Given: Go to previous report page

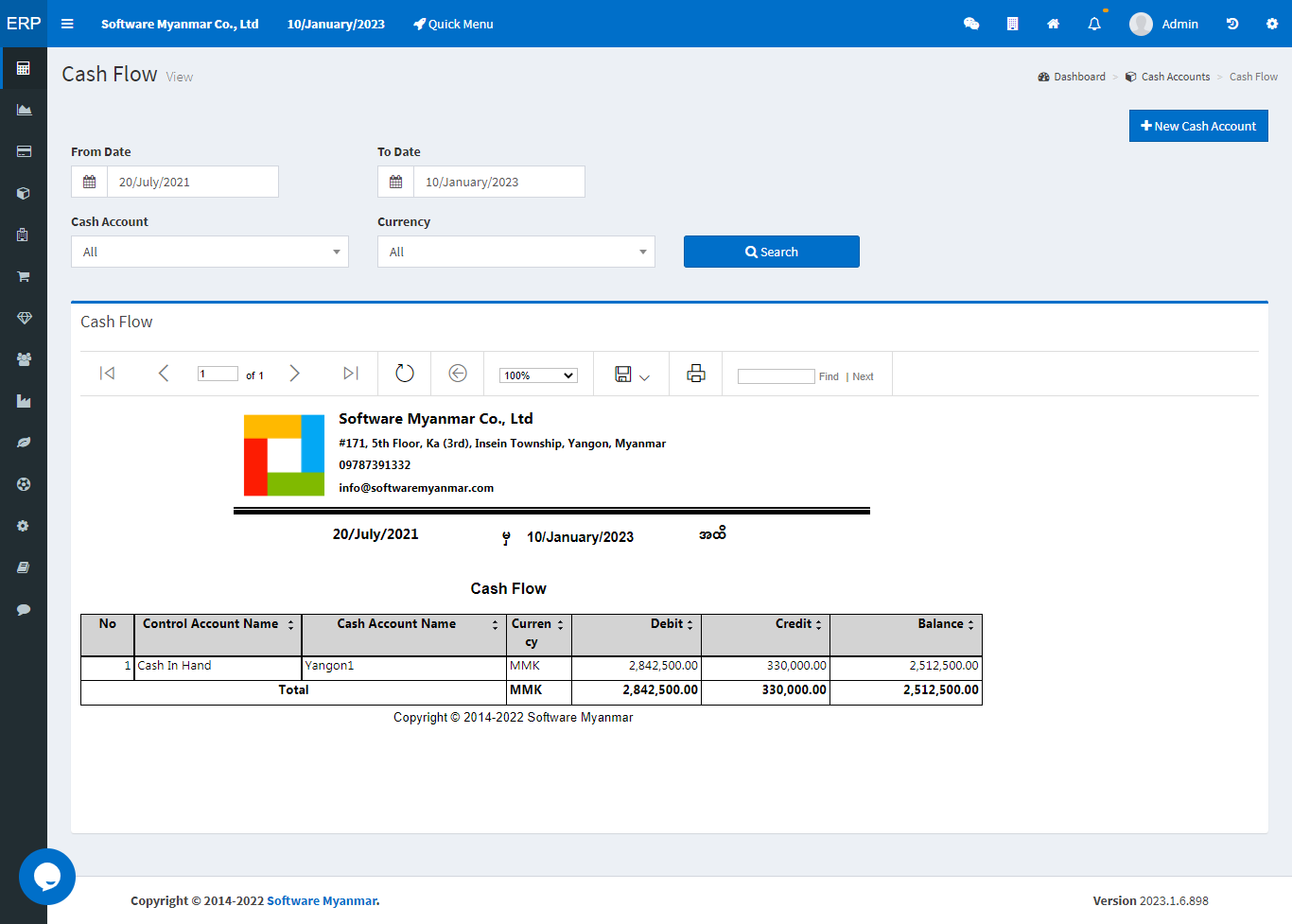Looking at the screenshot, I should (x=163, y=374).
